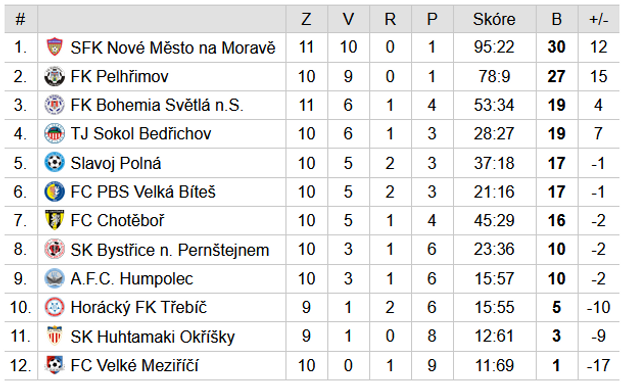Click the FC Chotěboř shield logo

click(x=55, y=220)
